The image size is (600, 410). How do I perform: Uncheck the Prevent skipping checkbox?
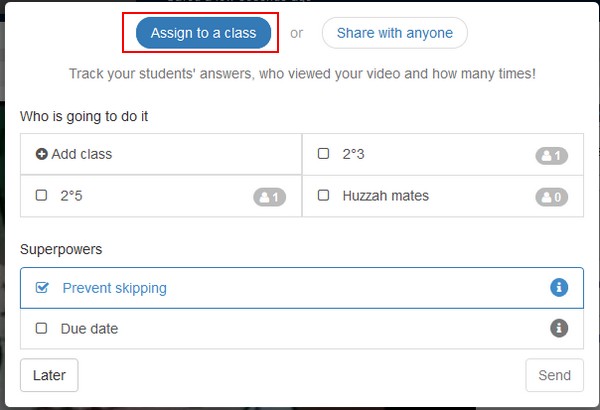[x=42, y=287]
